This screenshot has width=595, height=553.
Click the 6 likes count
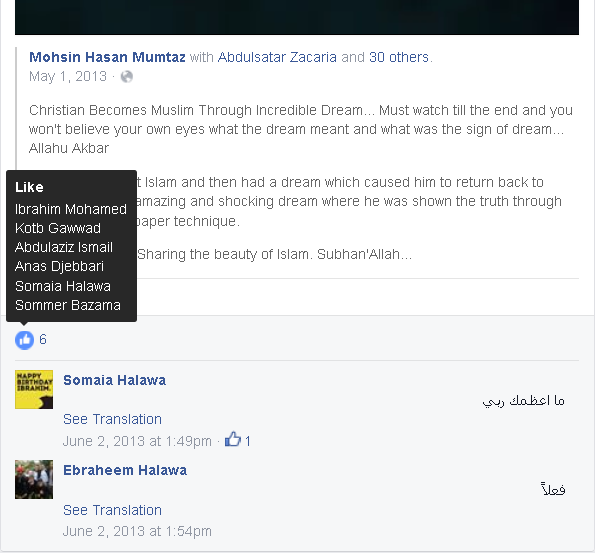click(x=43, y=339)
